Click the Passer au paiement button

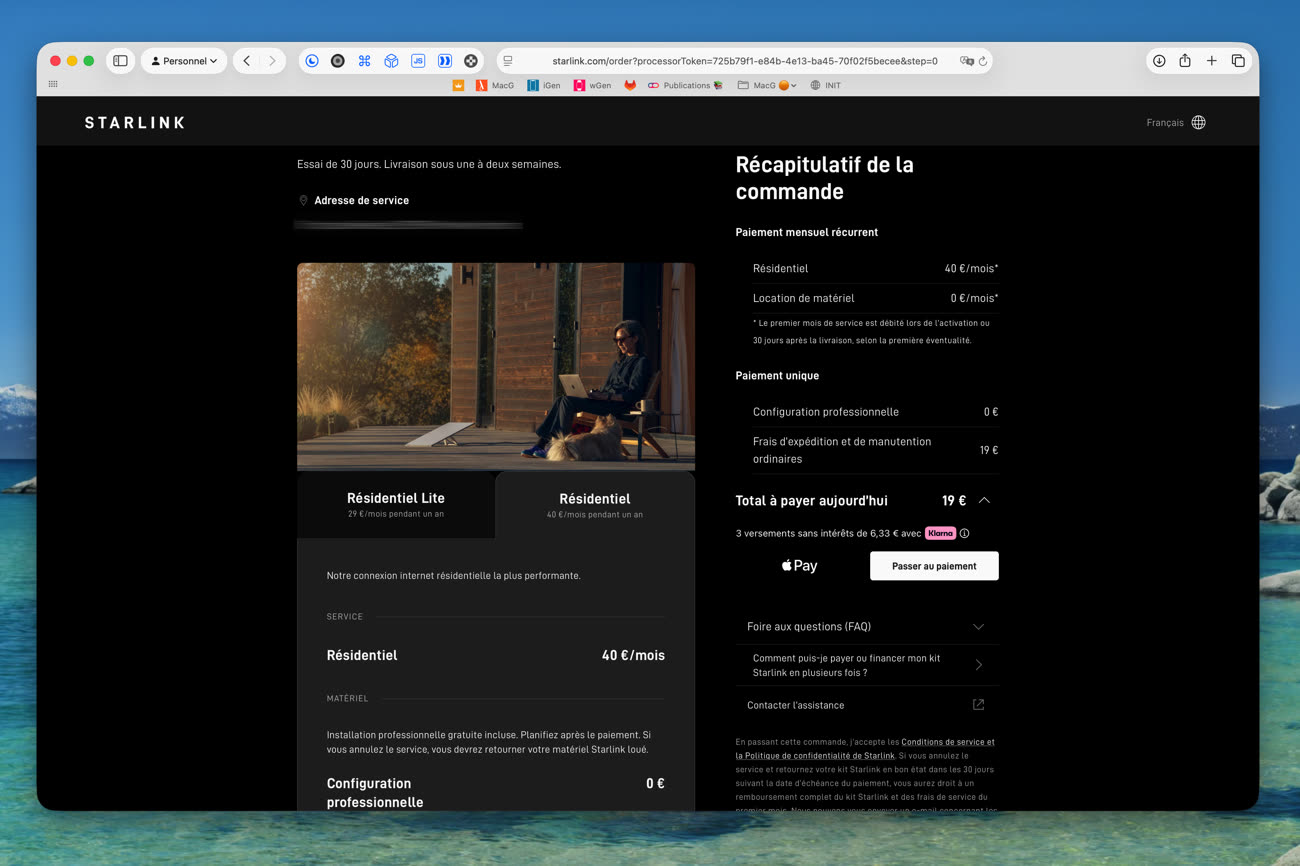pyautogui.click(x=934, y=566)
